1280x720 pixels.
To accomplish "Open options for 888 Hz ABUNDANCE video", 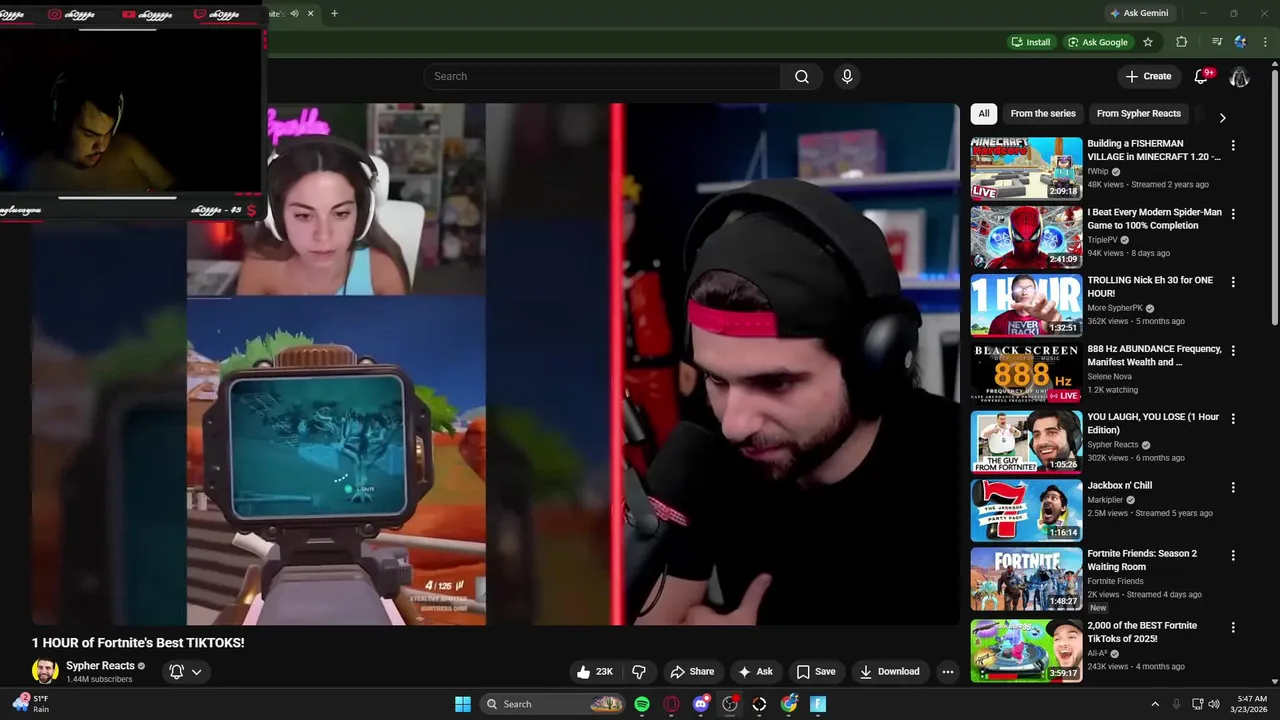I will [1232, 351].
